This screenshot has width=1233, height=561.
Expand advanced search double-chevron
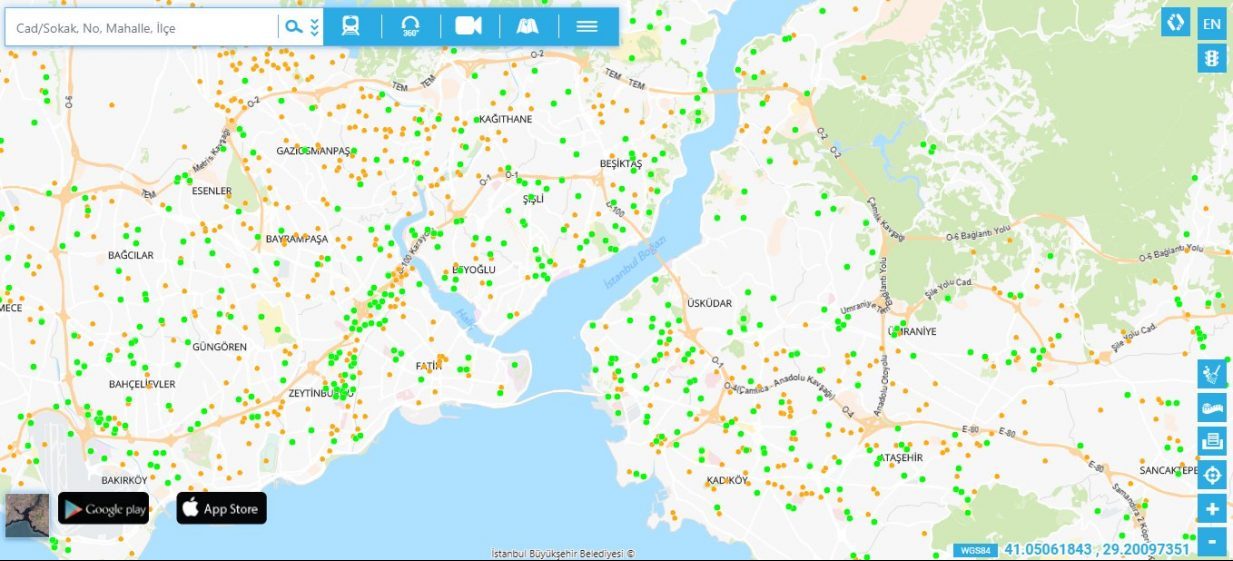315,27
